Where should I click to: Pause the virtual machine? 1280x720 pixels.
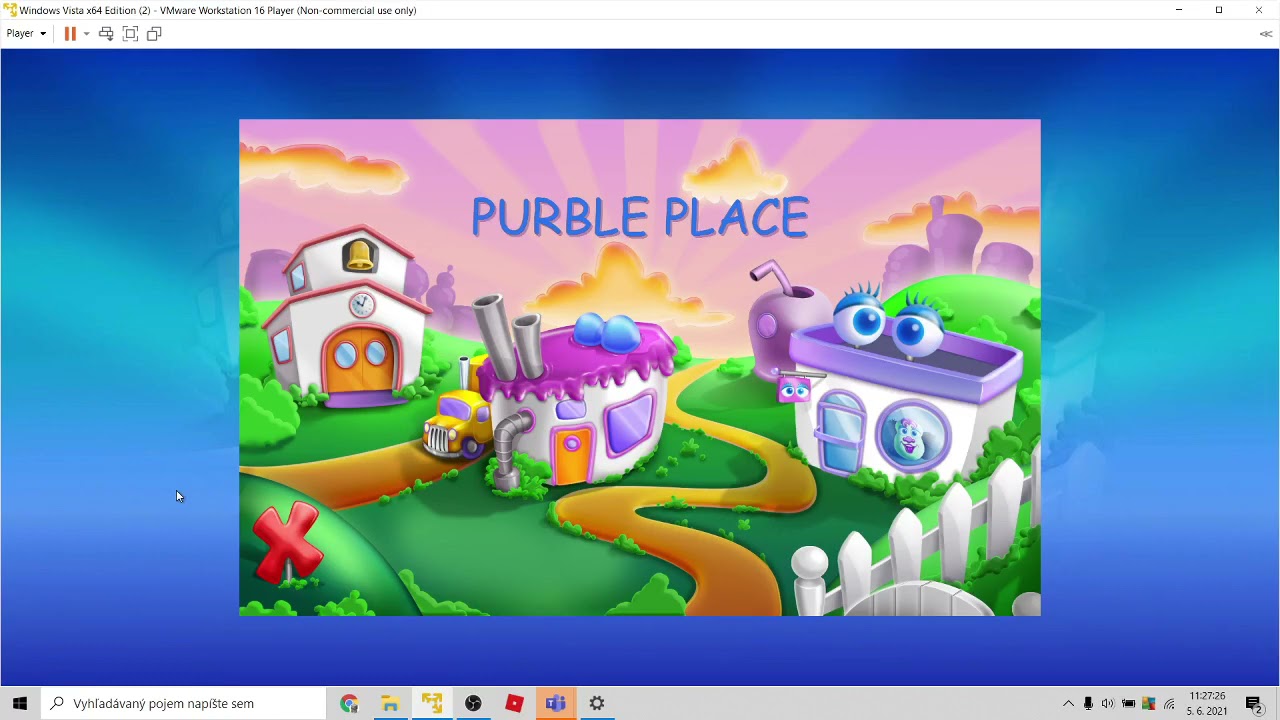click(x=70, y=33)
